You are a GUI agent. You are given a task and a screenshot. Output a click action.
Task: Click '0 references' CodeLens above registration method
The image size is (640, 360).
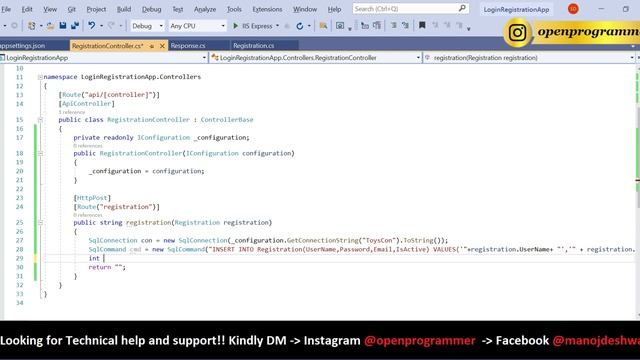[88, 215]
